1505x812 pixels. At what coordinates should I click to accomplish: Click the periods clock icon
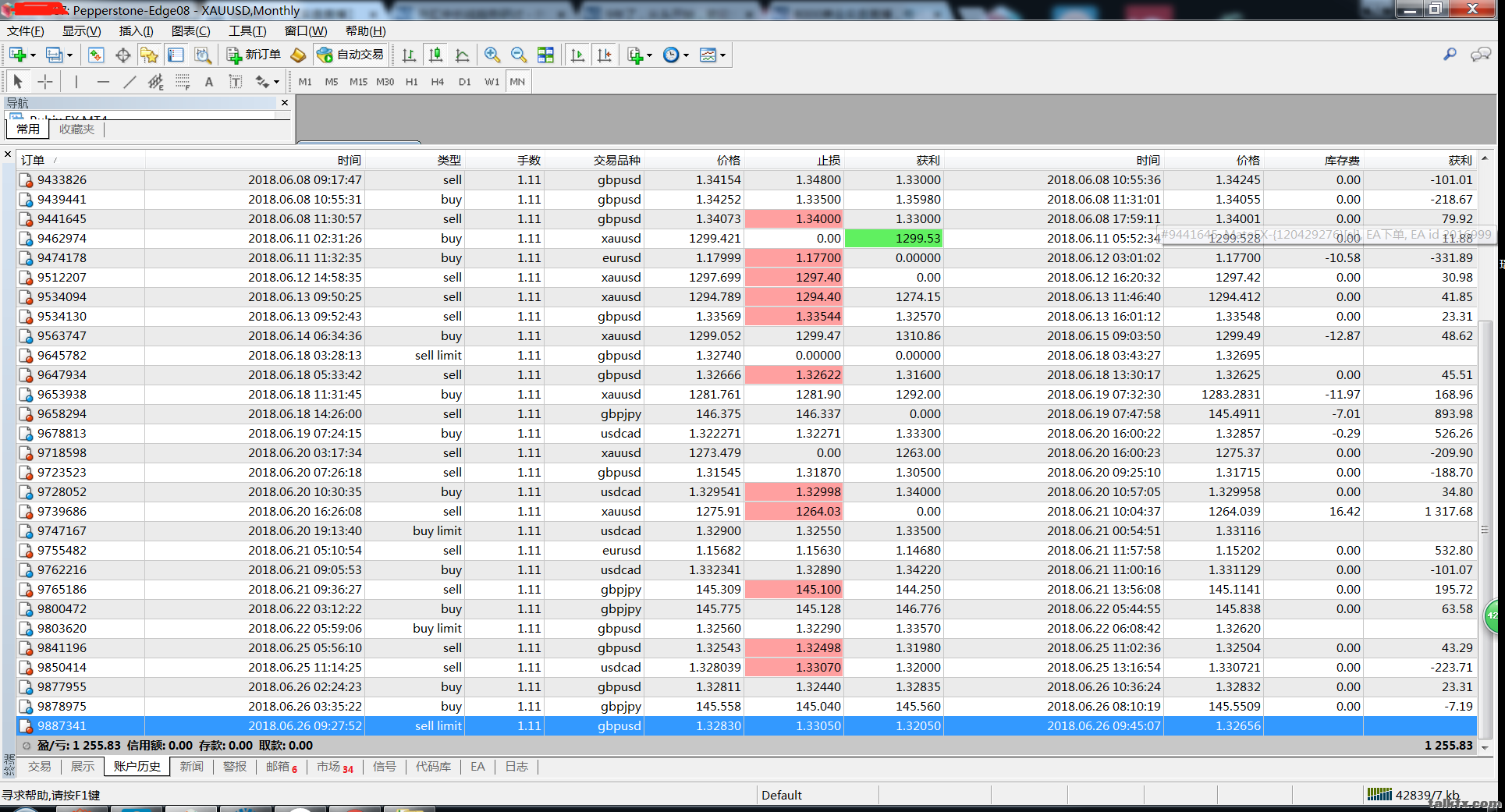(671, 55)
